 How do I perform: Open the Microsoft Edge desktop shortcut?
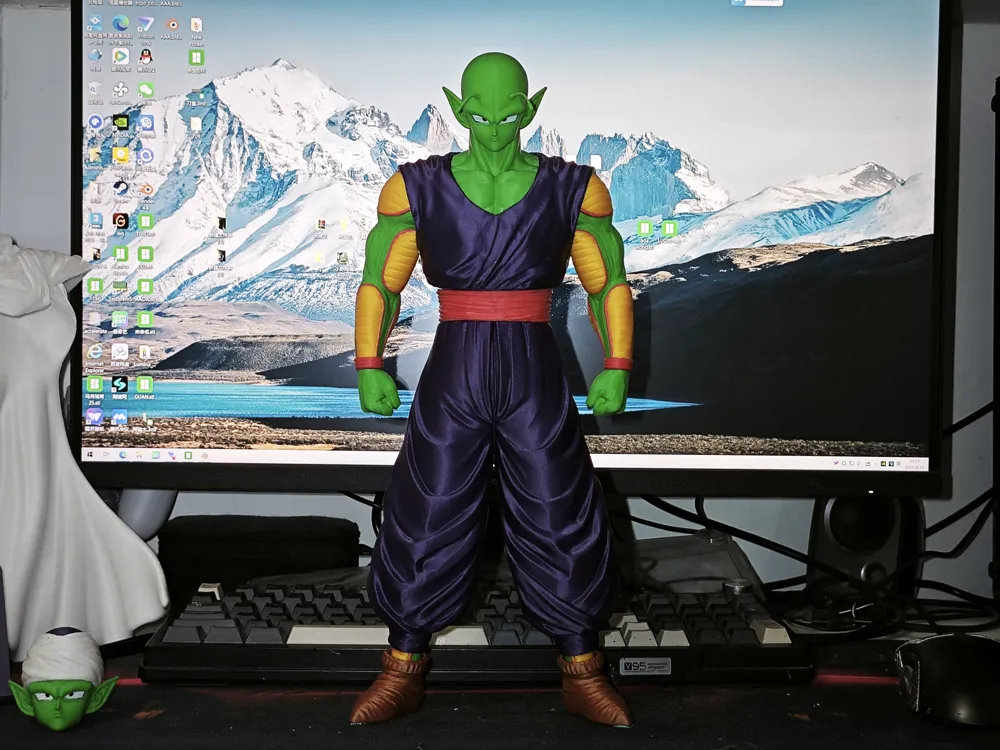coord(120,24)
